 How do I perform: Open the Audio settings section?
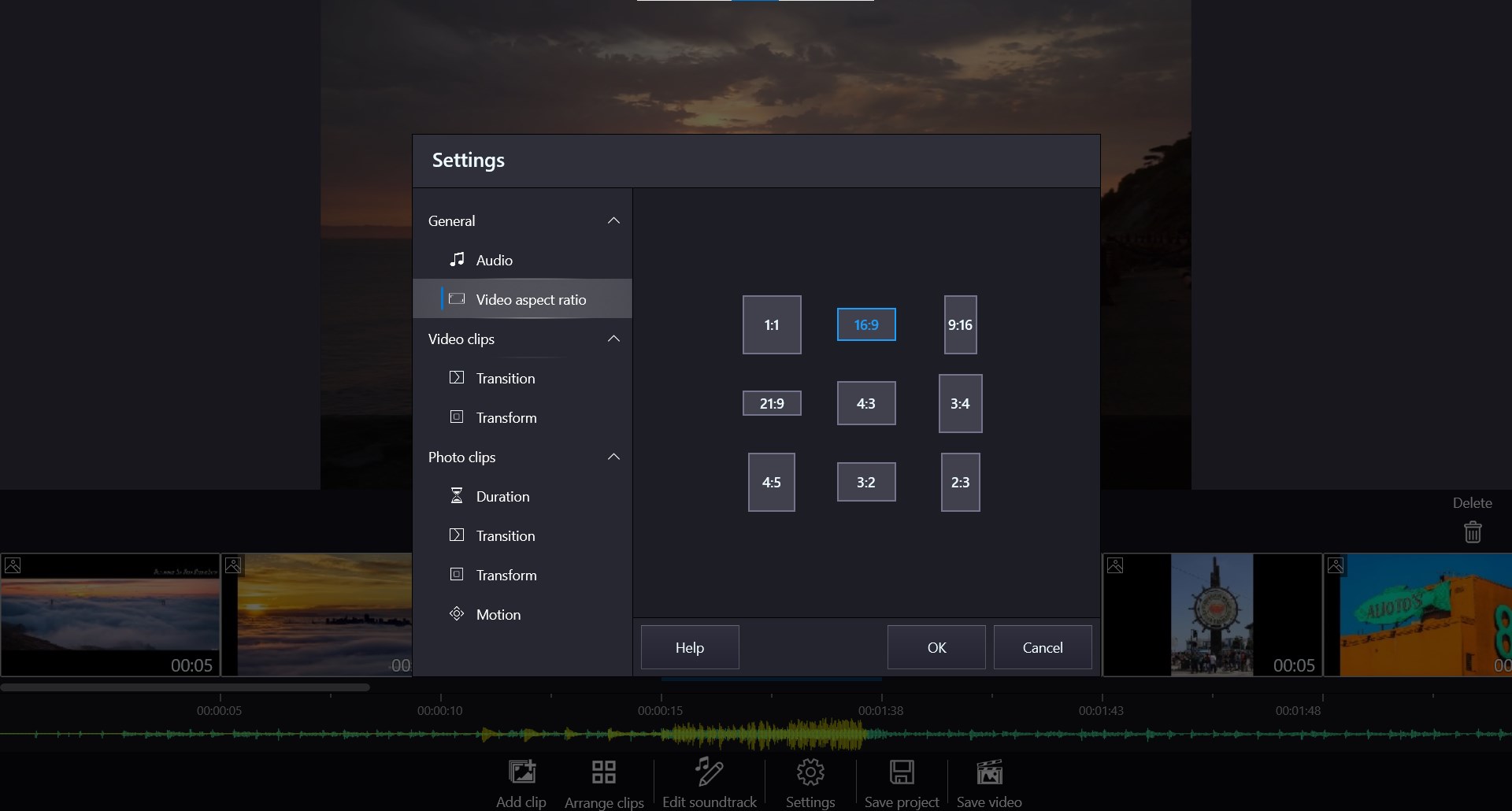click(x=495, y=260)
